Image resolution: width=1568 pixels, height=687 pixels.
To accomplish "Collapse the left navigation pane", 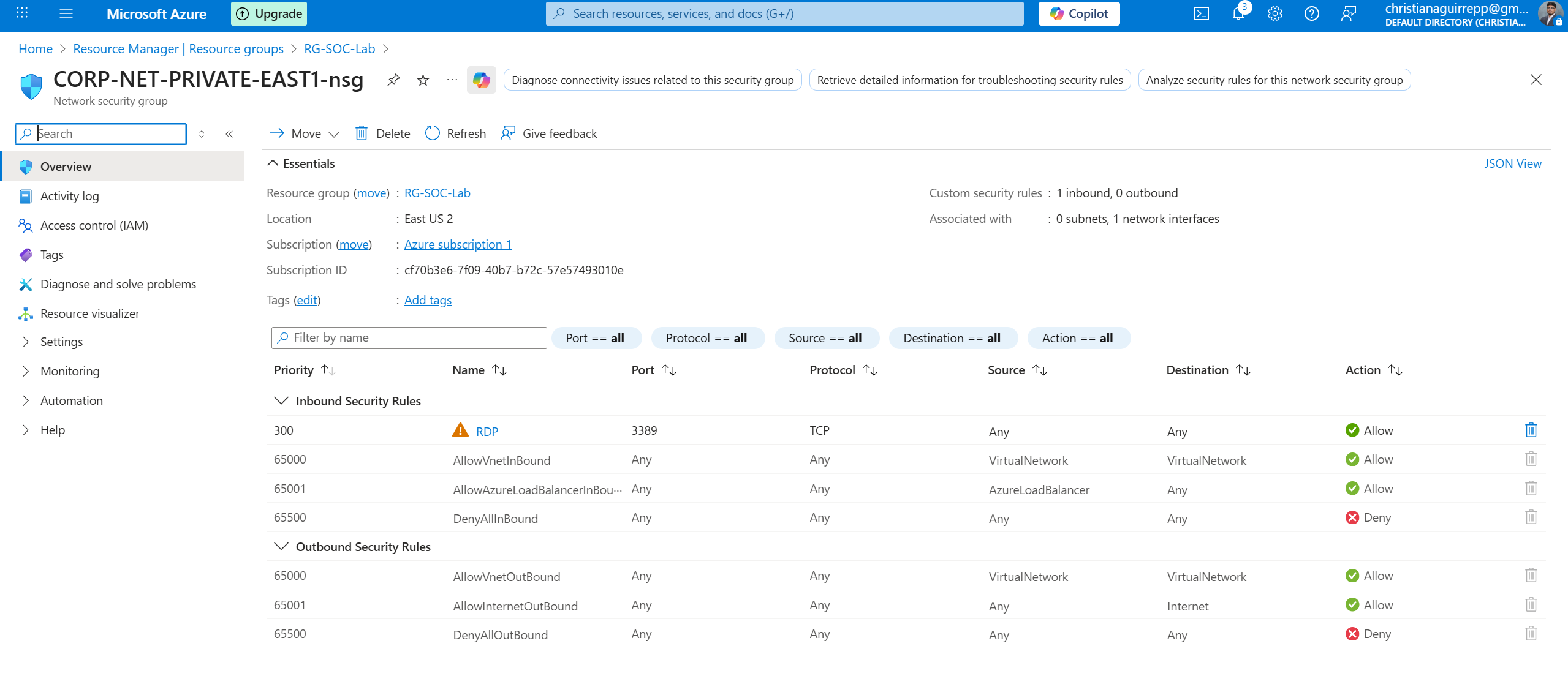I will pos(229,134).
